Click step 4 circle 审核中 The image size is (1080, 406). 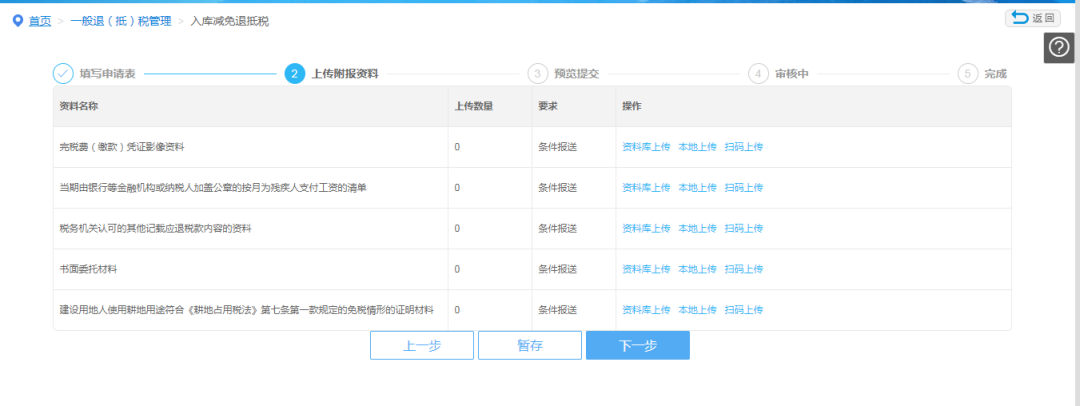tap(758, 74)
